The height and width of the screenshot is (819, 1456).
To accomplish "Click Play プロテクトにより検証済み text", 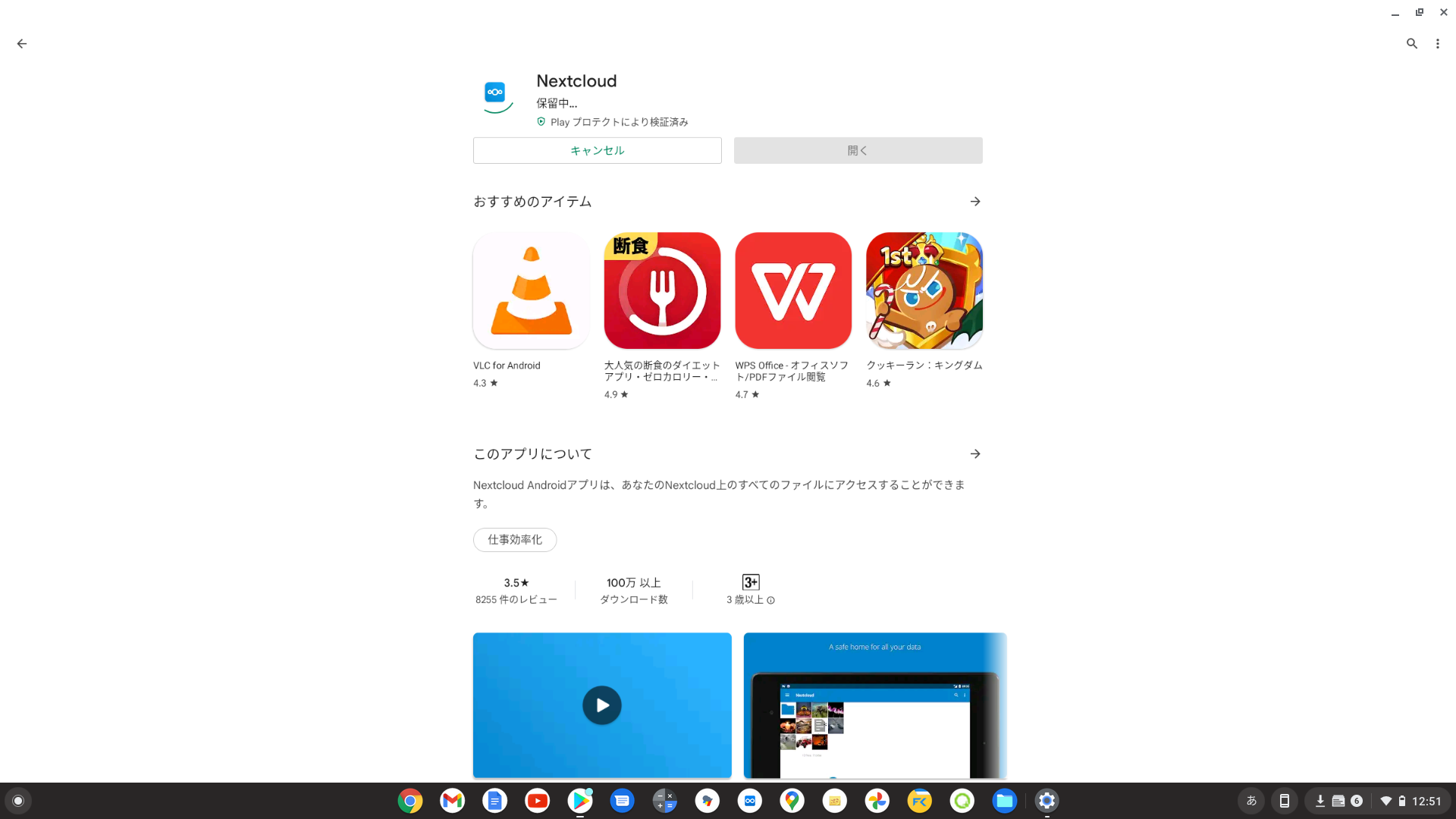I will point(620,122).
